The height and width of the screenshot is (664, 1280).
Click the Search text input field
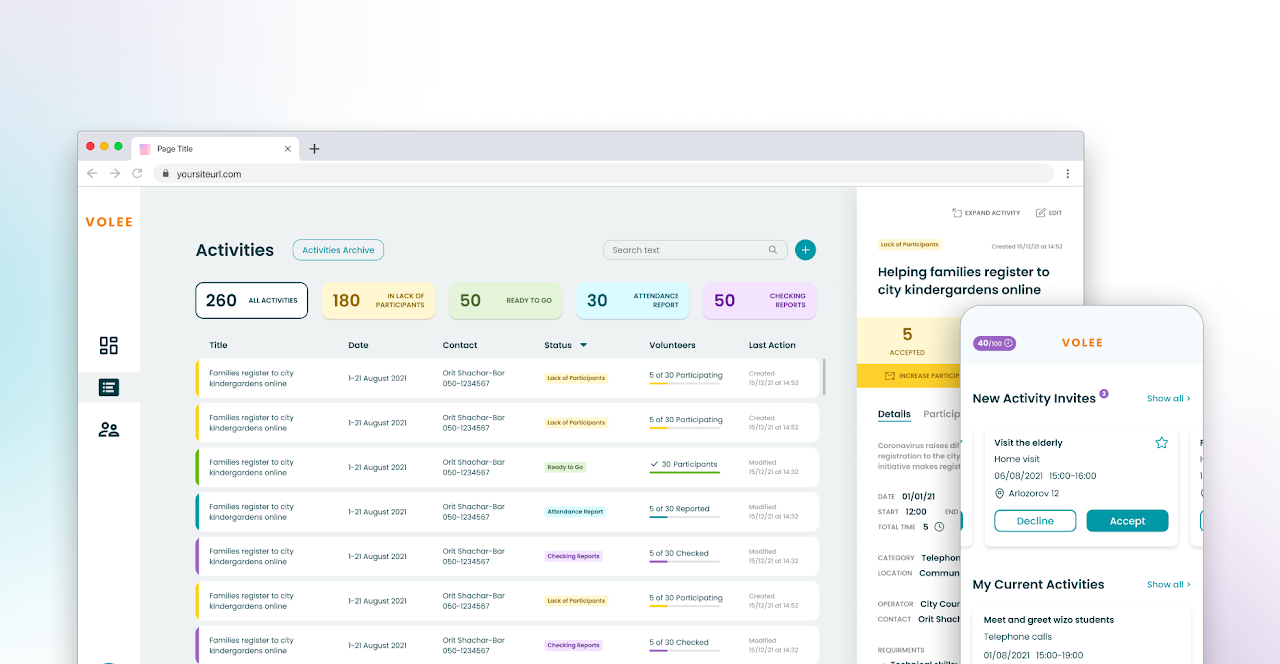(695, 250)
